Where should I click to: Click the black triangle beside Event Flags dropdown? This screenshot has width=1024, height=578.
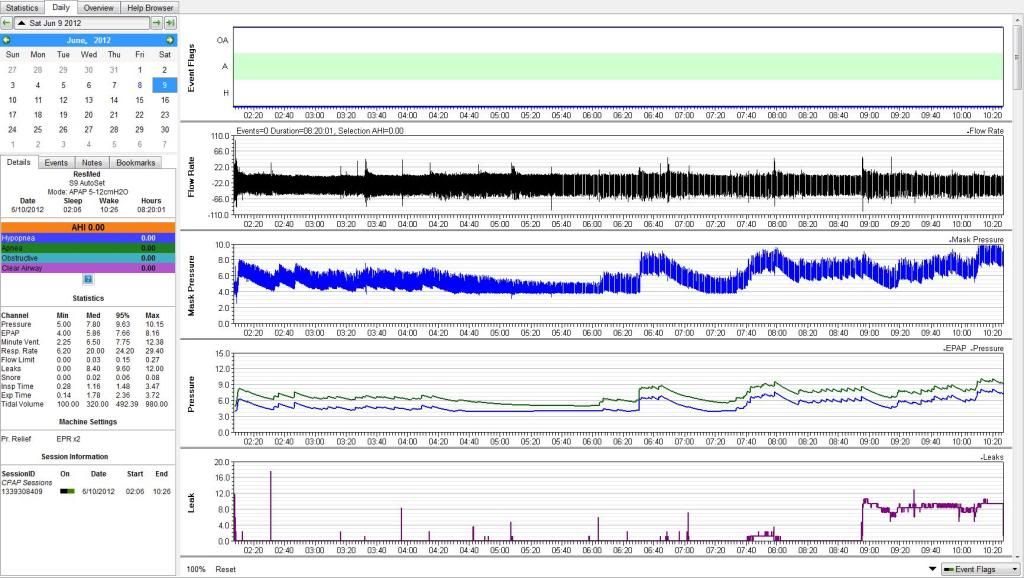click(933, 568)
